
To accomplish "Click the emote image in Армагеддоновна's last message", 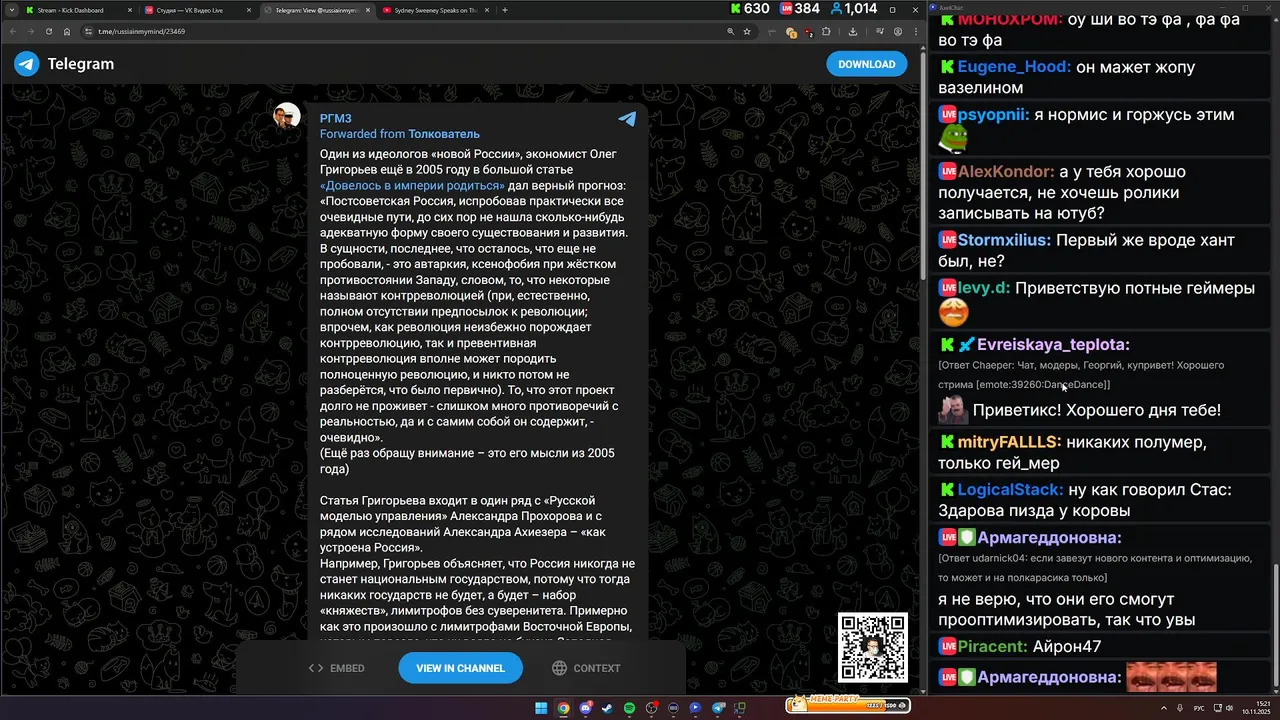I will [x=1171, y=677].
